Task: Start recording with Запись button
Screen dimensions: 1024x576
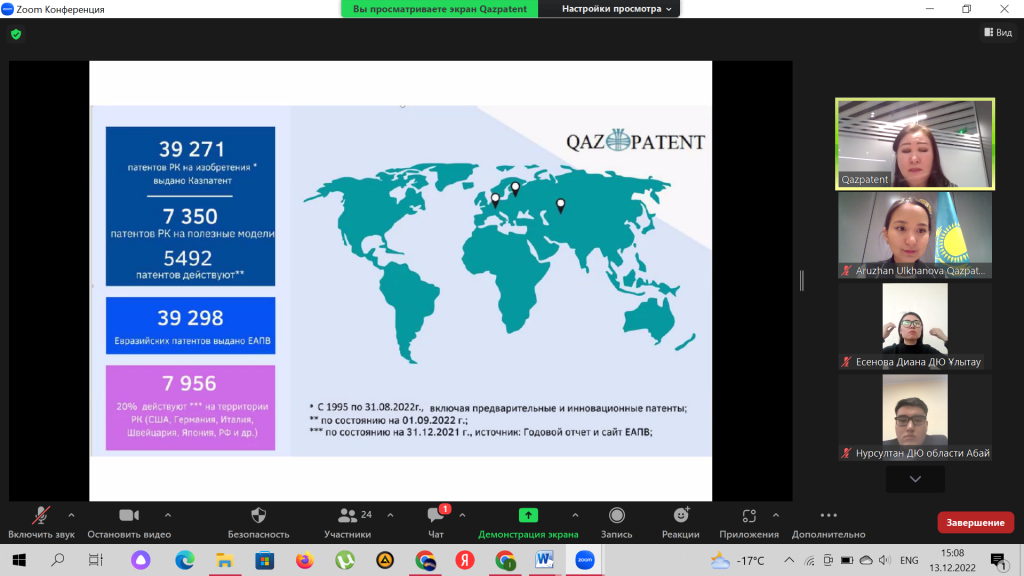Action: click(x=617, y=516)
